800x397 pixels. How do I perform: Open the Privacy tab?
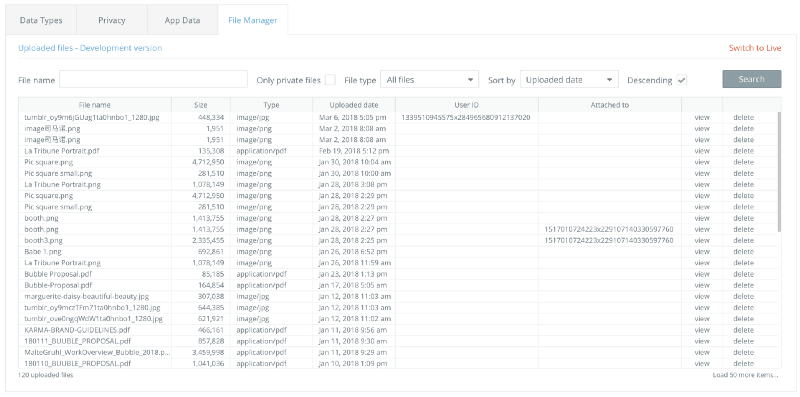coord(112,20)
